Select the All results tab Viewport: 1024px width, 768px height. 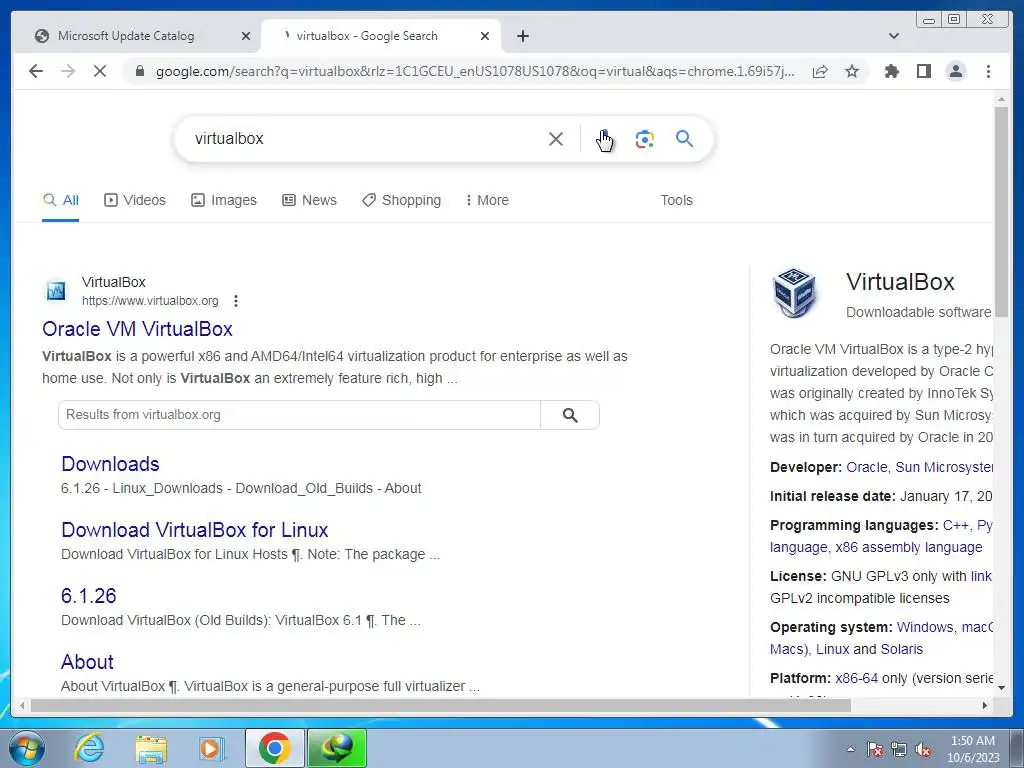pyautogui.click(x=61, y=200)
